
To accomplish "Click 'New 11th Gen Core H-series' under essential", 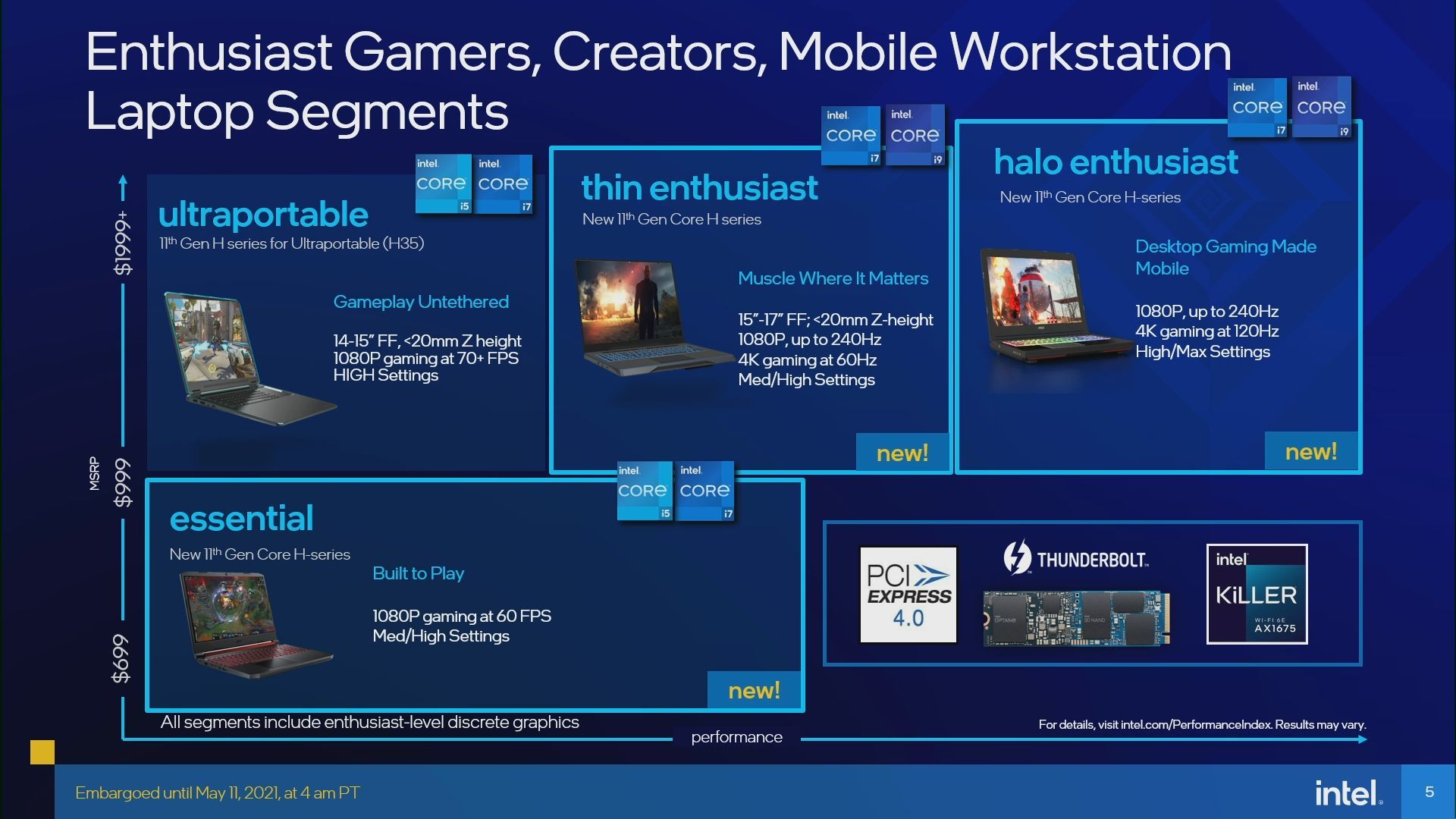I will [259, 554].
